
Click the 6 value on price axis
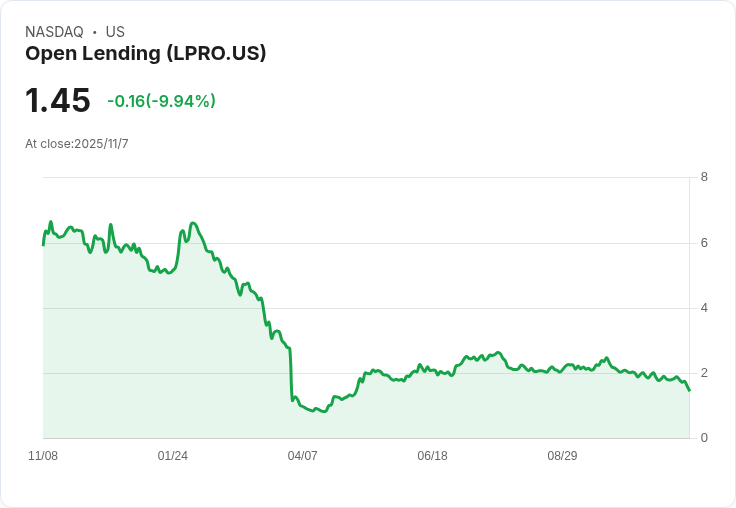(x=704, y=243)
